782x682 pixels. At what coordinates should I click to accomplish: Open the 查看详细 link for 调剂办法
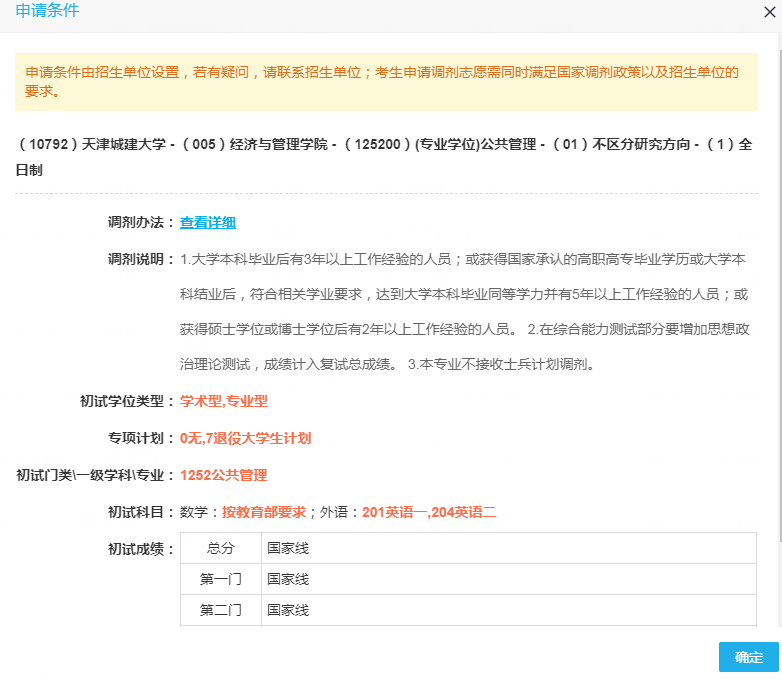pyautogui.click(x=207, y=223)
